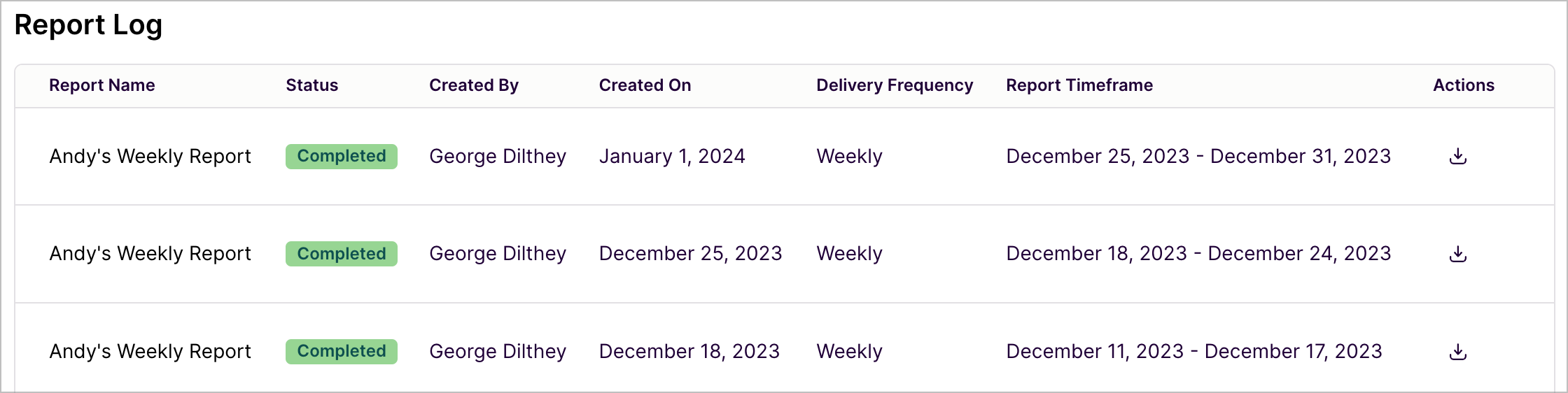Download report for December 18–24, 2023 timeframe
The height and width of the screenshot is (393, 1568).
[1457, 254]
